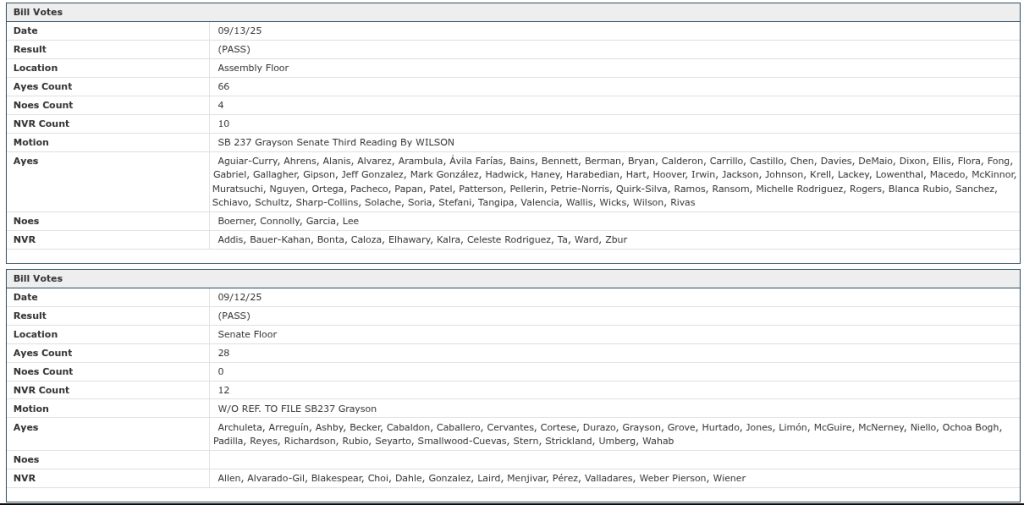Select the Assembly Floor location text
The height and width of the screenshot is (505, 1024).
(253, 68)
